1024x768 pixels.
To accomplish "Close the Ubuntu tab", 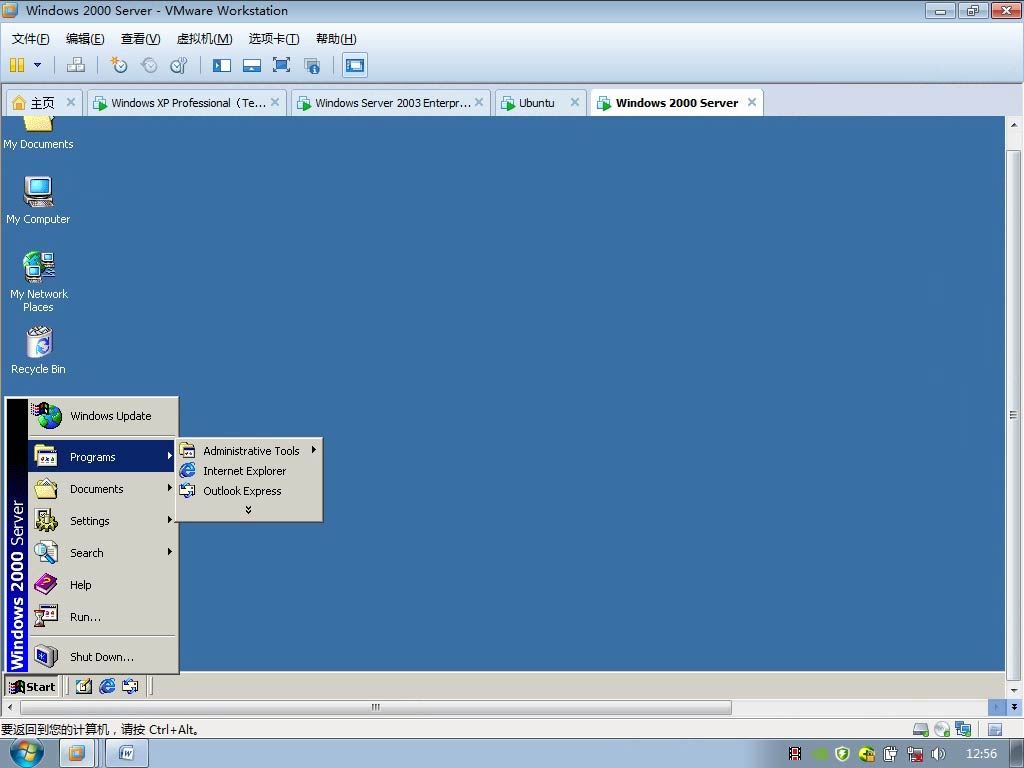I will pos(575,102).
